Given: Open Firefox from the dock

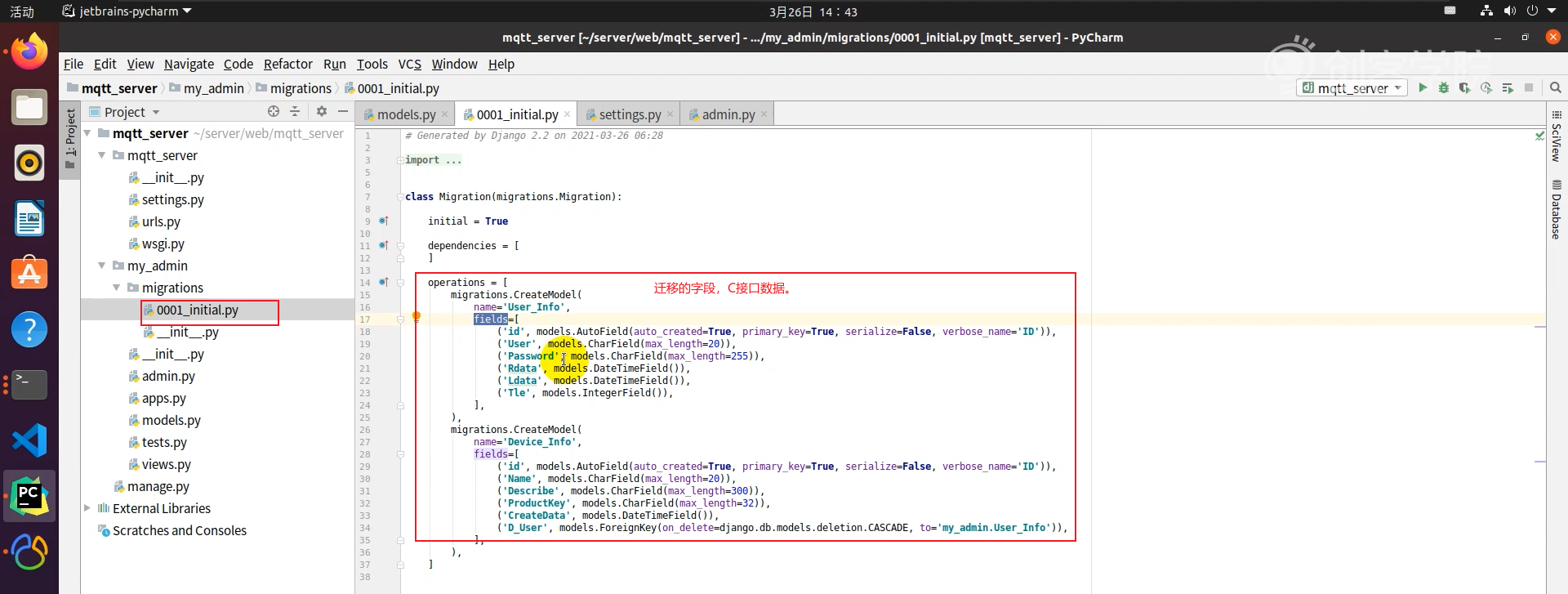Looking at the screenshot, I should [x=29, y=52].
